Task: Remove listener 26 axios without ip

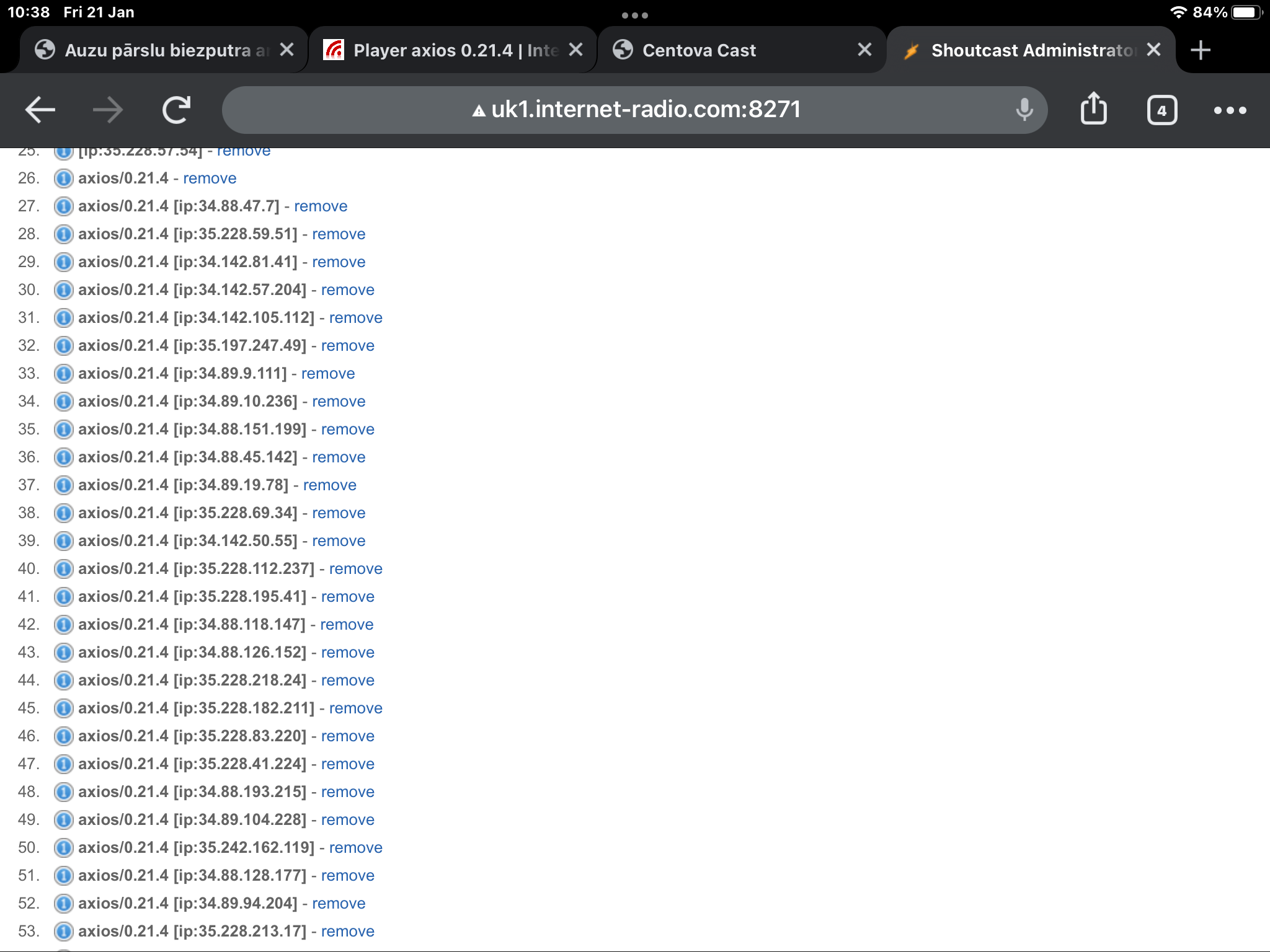Action: [210, 178]
